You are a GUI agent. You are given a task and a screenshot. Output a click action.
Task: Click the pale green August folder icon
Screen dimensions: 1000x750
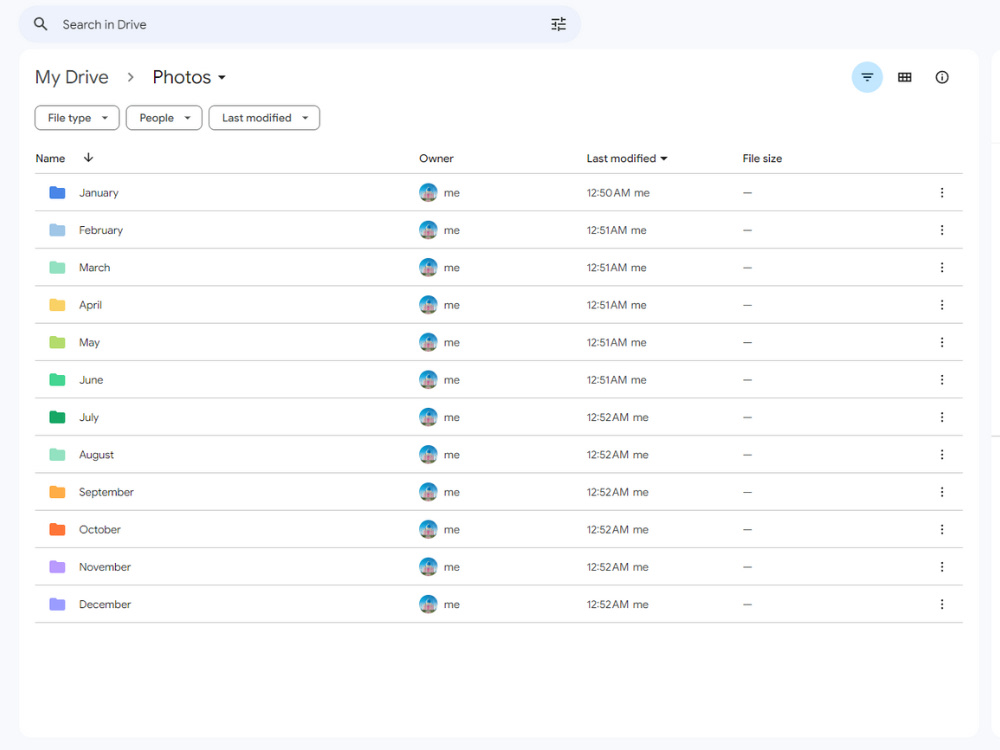coord(57,454)
